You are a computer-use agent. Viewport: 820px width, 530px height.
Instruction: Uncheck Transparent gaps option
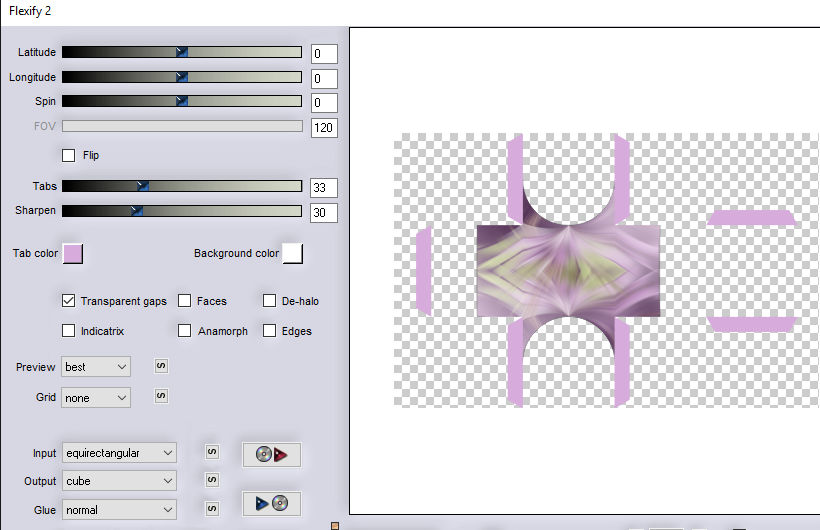pos(69,301)
